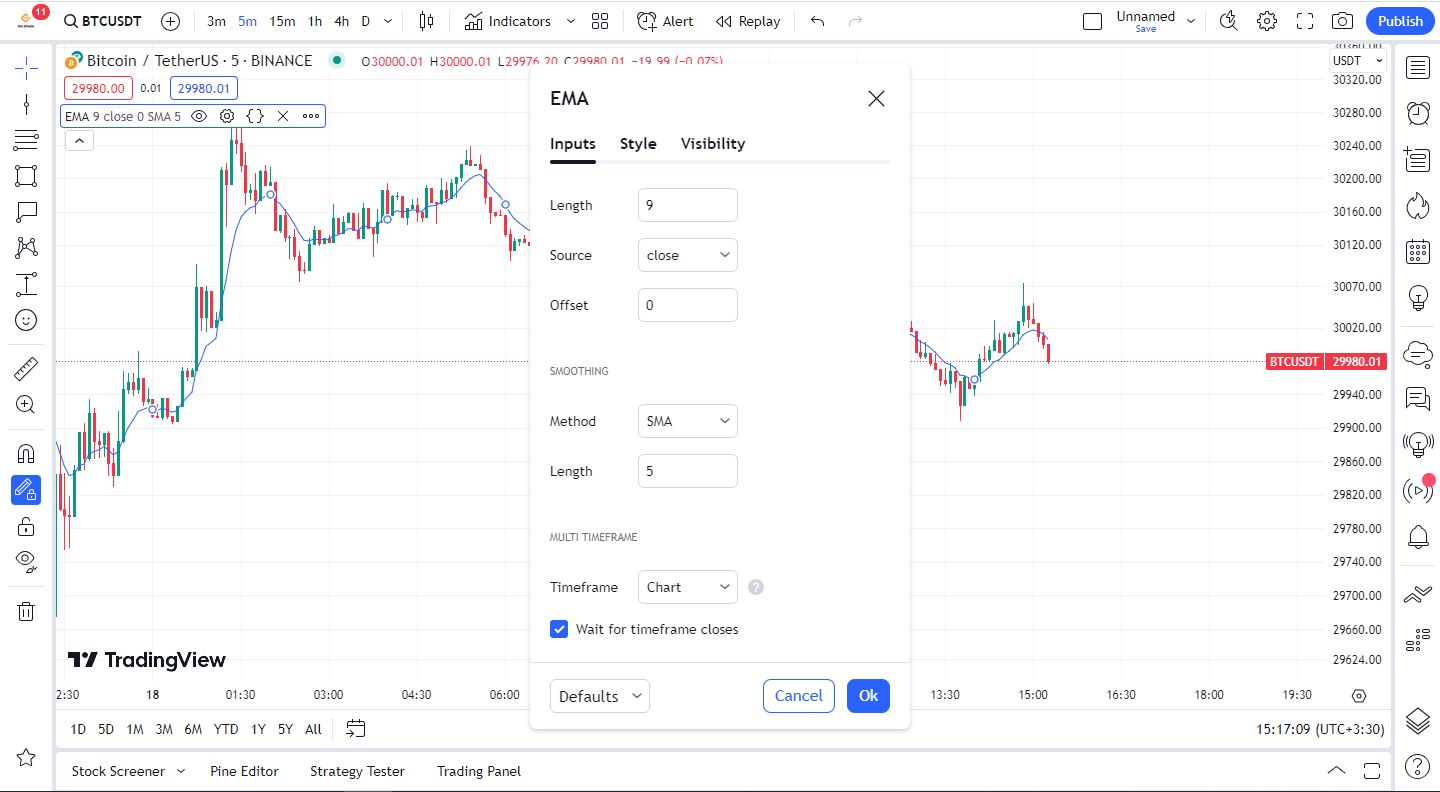Open the indicator templates grid
The height and width of the screenshot is (792, 1440).
[600, 21]
